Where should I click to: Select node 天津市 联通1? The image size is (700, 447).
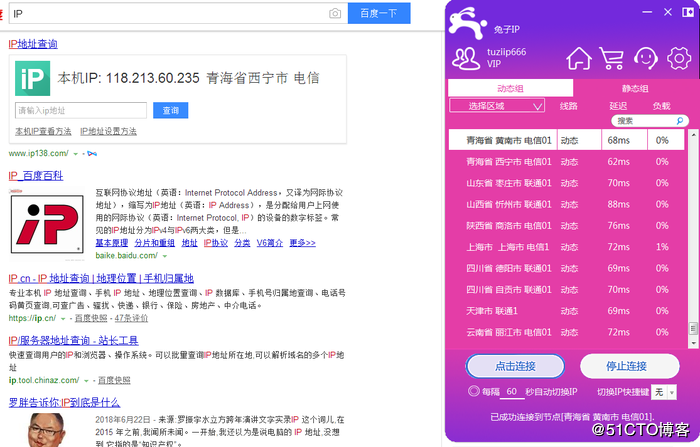pyautogui.click(x=566, y=311)
